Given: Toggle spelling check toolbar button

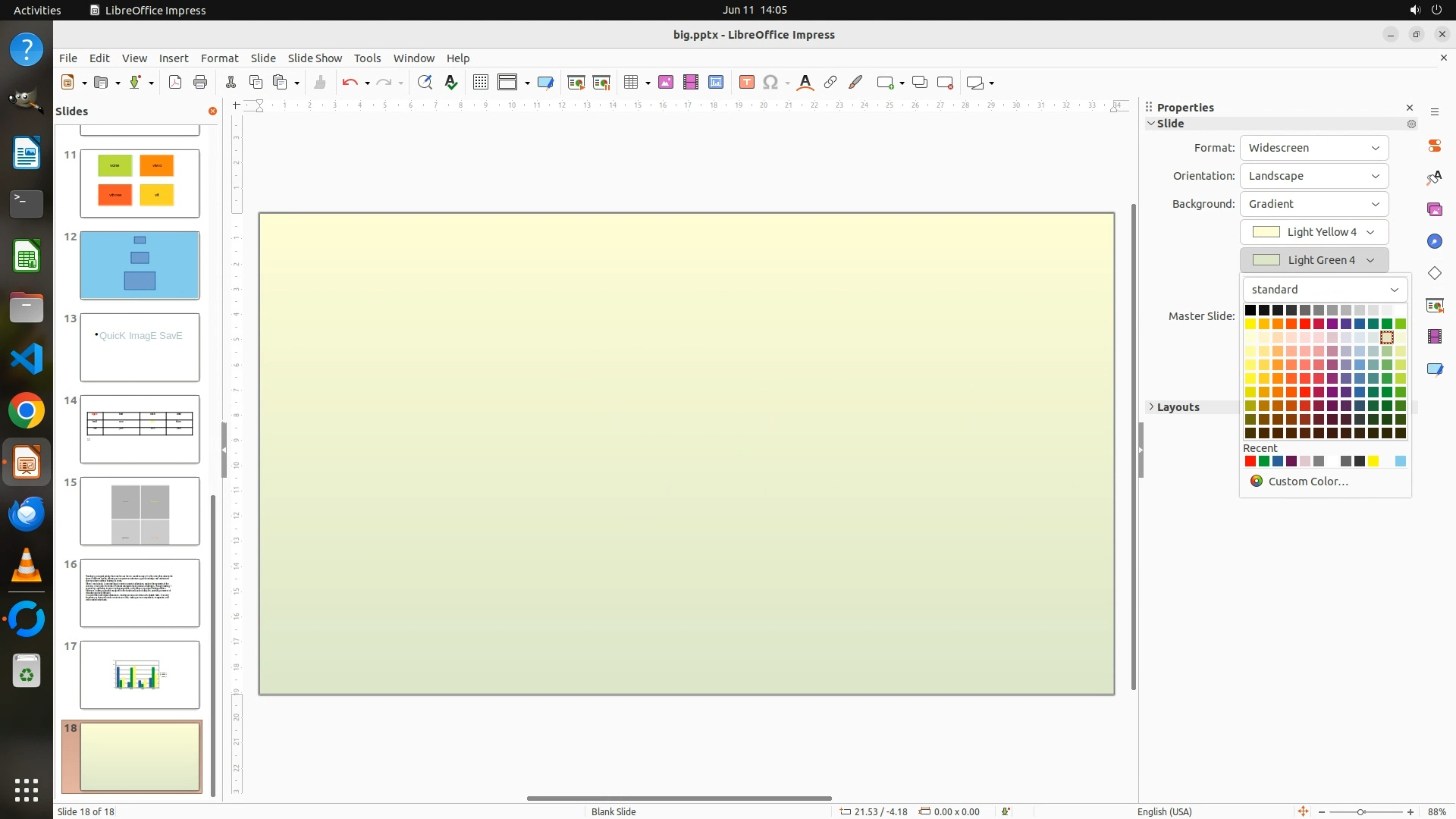Looking at the screenshot, I should click(451, 83).
